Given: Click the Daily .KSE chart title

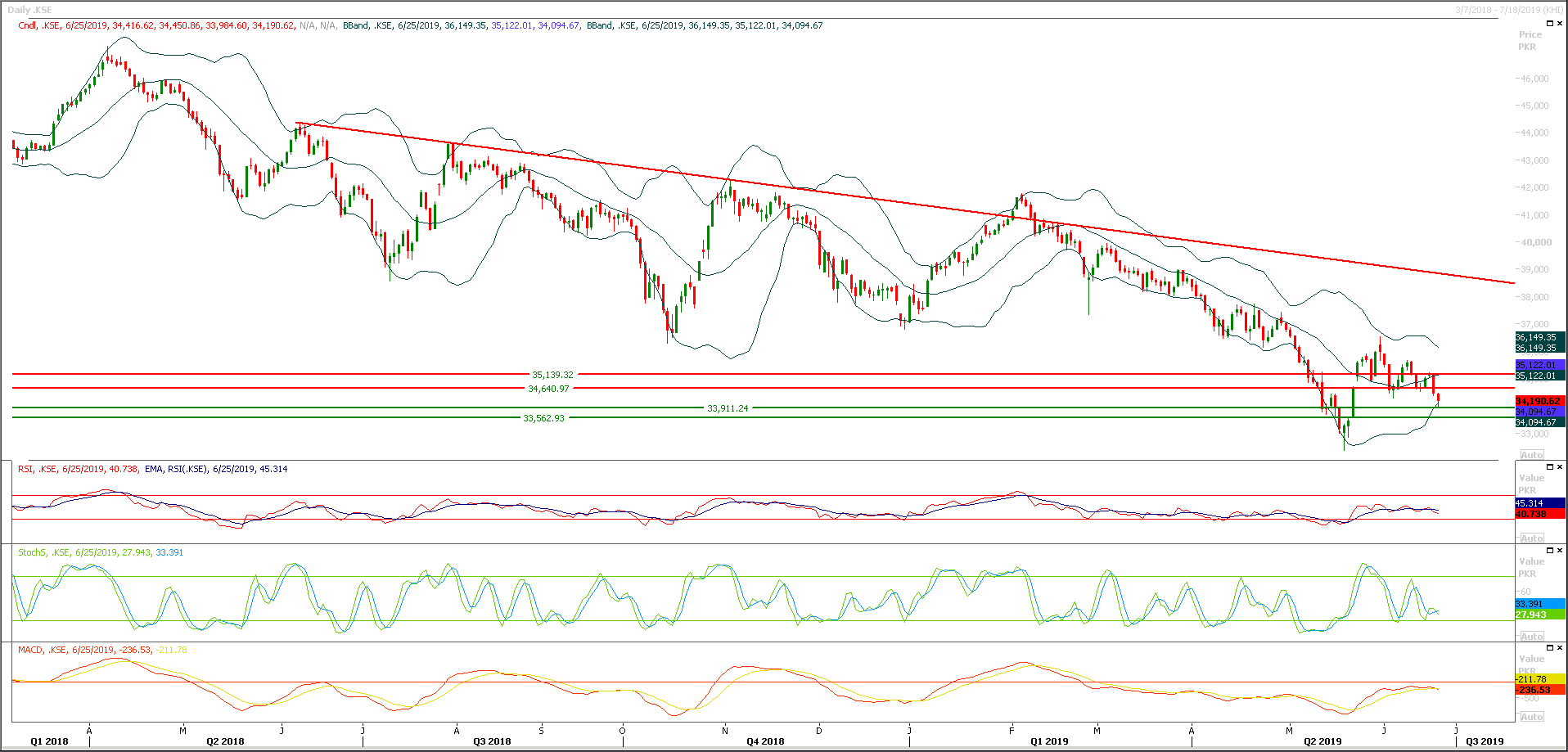Looking at the screenshot, I should click(31, 9).
